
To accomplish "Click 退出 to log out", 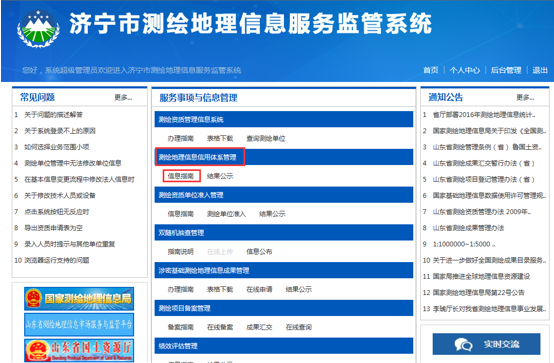I will (540, 70).
